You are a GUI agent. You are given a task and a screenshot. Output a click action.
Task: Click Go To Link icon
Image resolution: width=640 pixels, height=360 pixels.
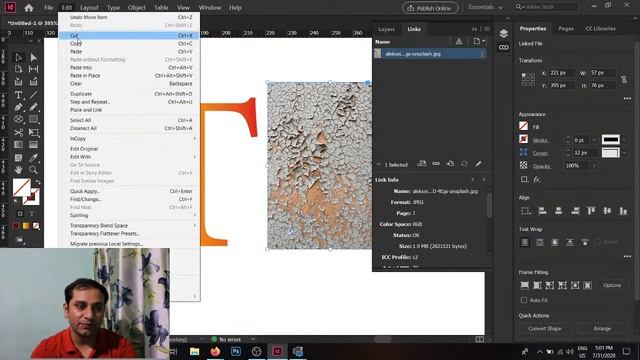pos(450,164)
